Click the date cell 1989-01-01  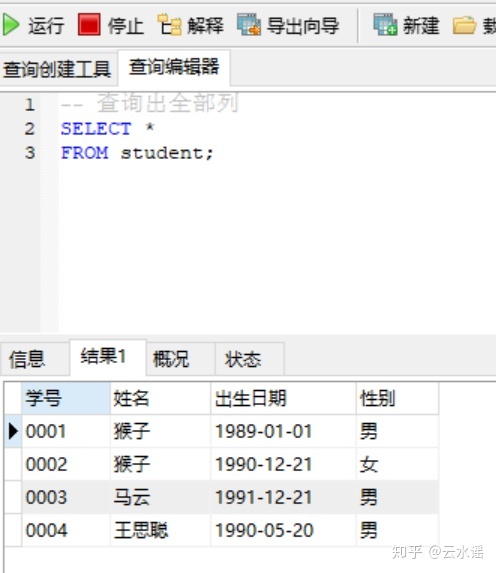pos(283,431)
